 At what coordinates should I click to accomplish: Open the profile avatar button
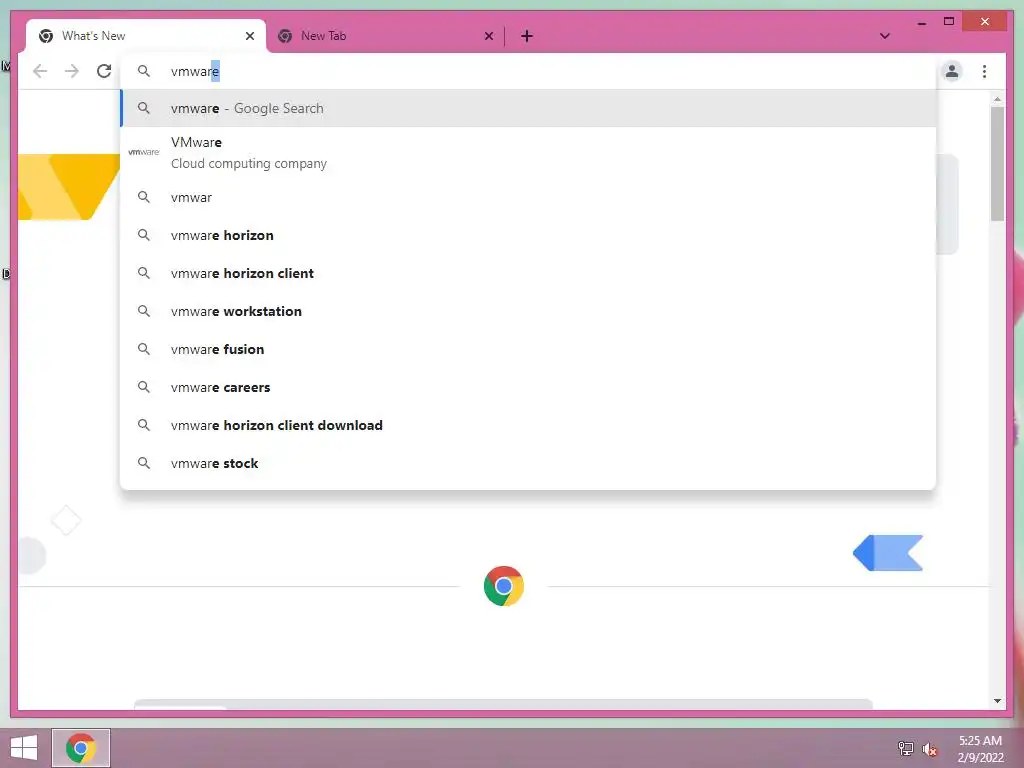(952, 71)
